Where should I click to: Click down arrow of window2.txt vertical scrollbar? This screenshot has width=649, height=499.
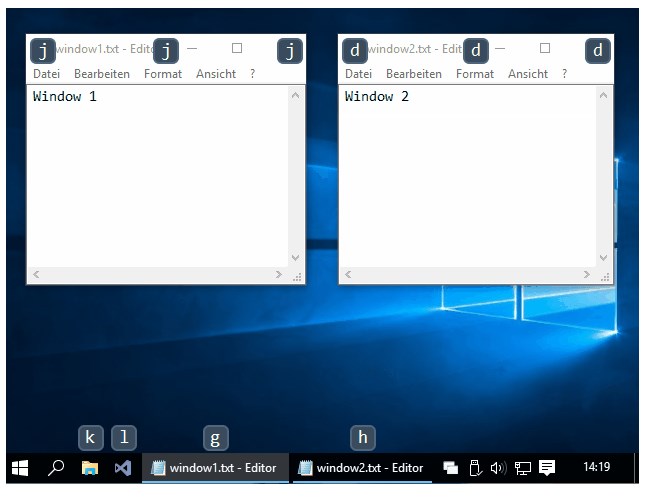coord(602,257)
